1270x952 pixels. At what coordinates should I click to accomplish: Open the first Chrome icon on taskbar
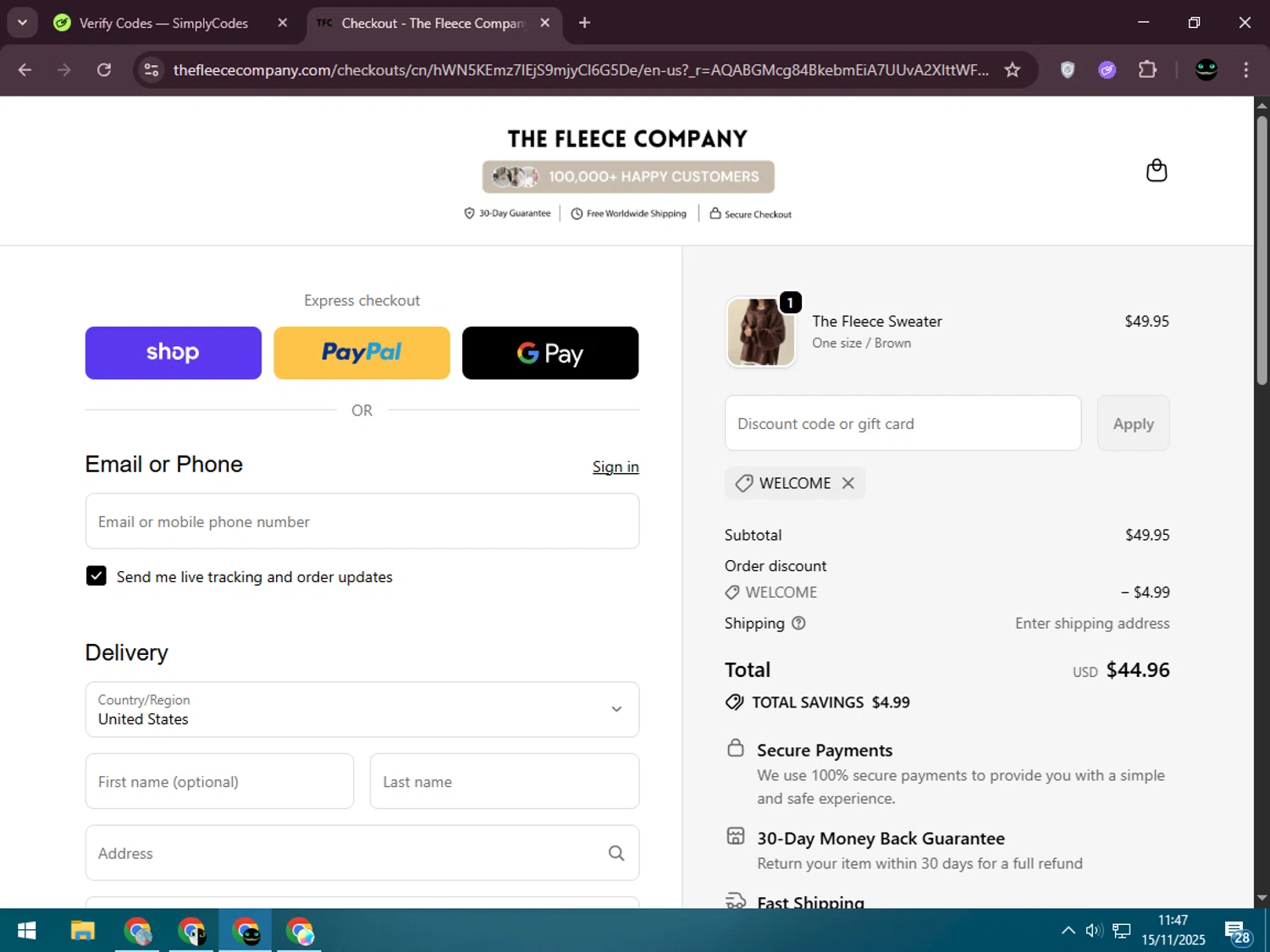pyautogui.click(x=137, y=931)
